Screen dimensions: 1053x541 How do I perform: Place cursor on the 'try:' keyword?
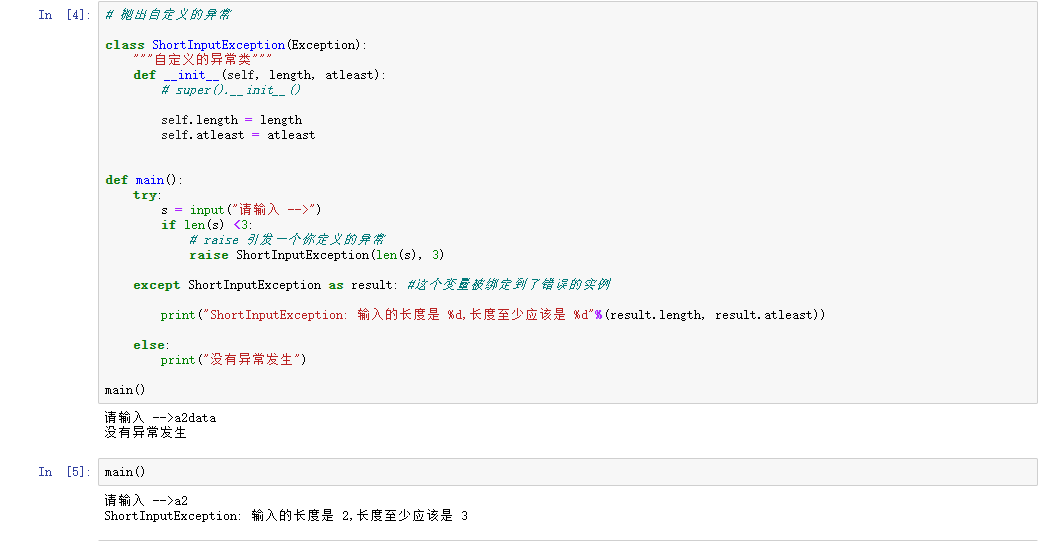(146, 195)
